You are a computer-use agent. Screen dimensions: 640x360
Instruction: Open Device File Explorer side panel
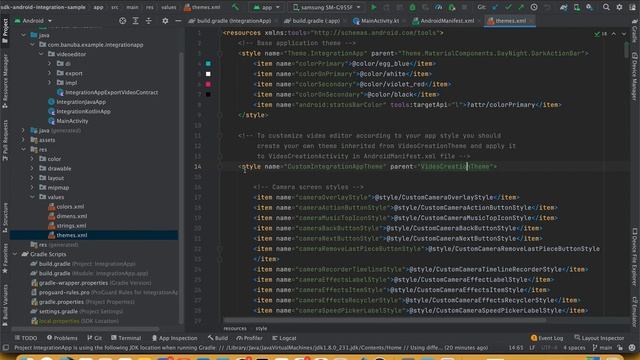pos(635,257)
